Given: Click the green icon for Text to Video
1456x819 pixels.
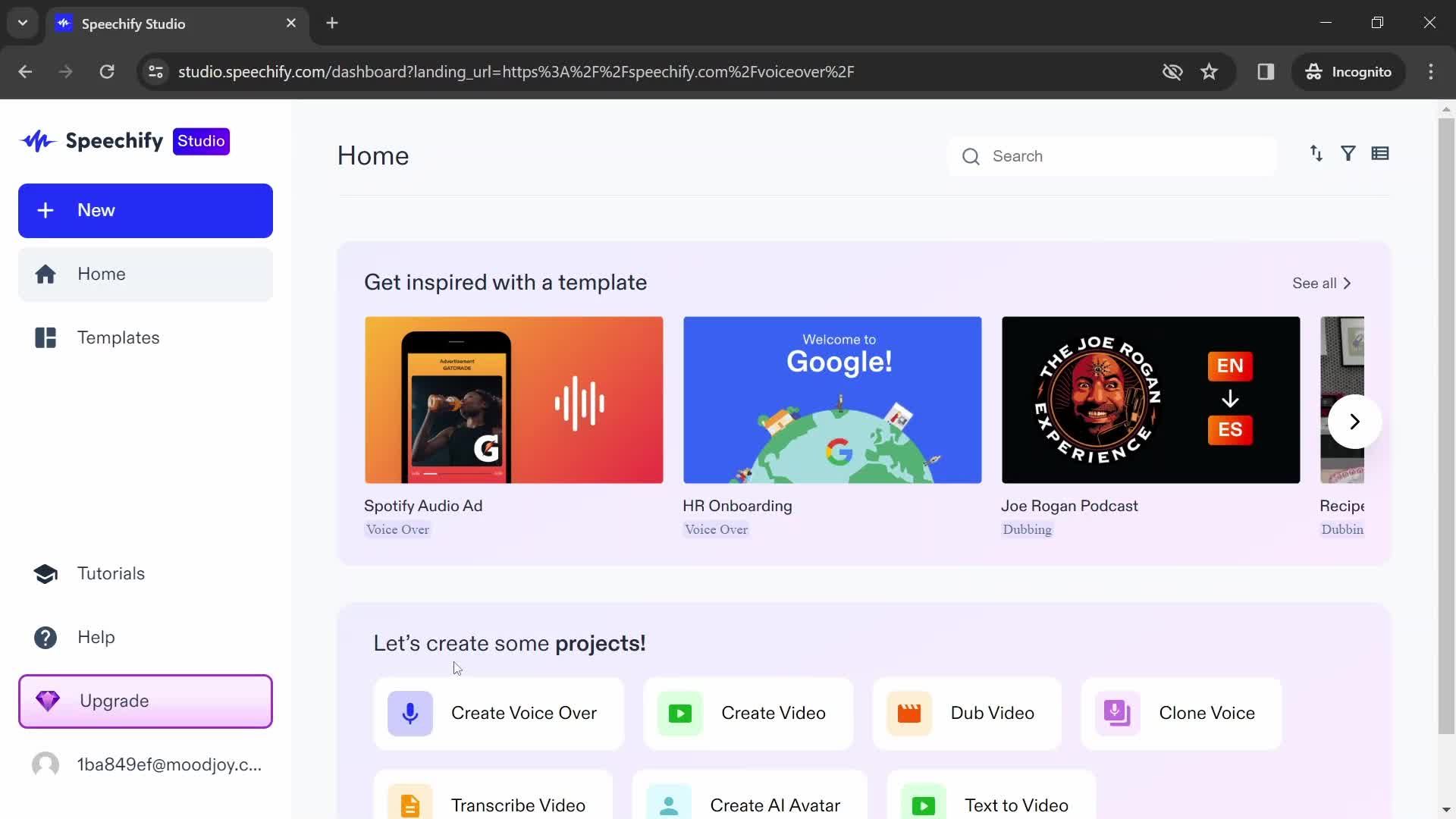Looking at the screenshot, I should [x=924, y=804].
